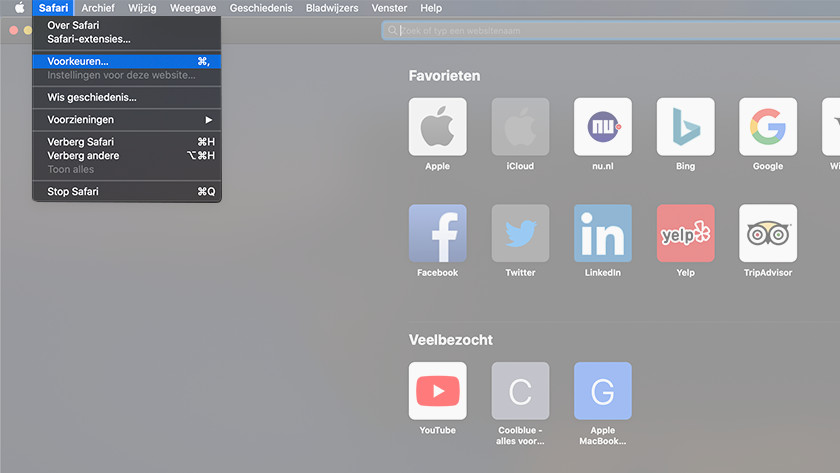This screenshot has width=840, height=473.
Task: Open the Bing favorite tile
Action: coord(685,127)
